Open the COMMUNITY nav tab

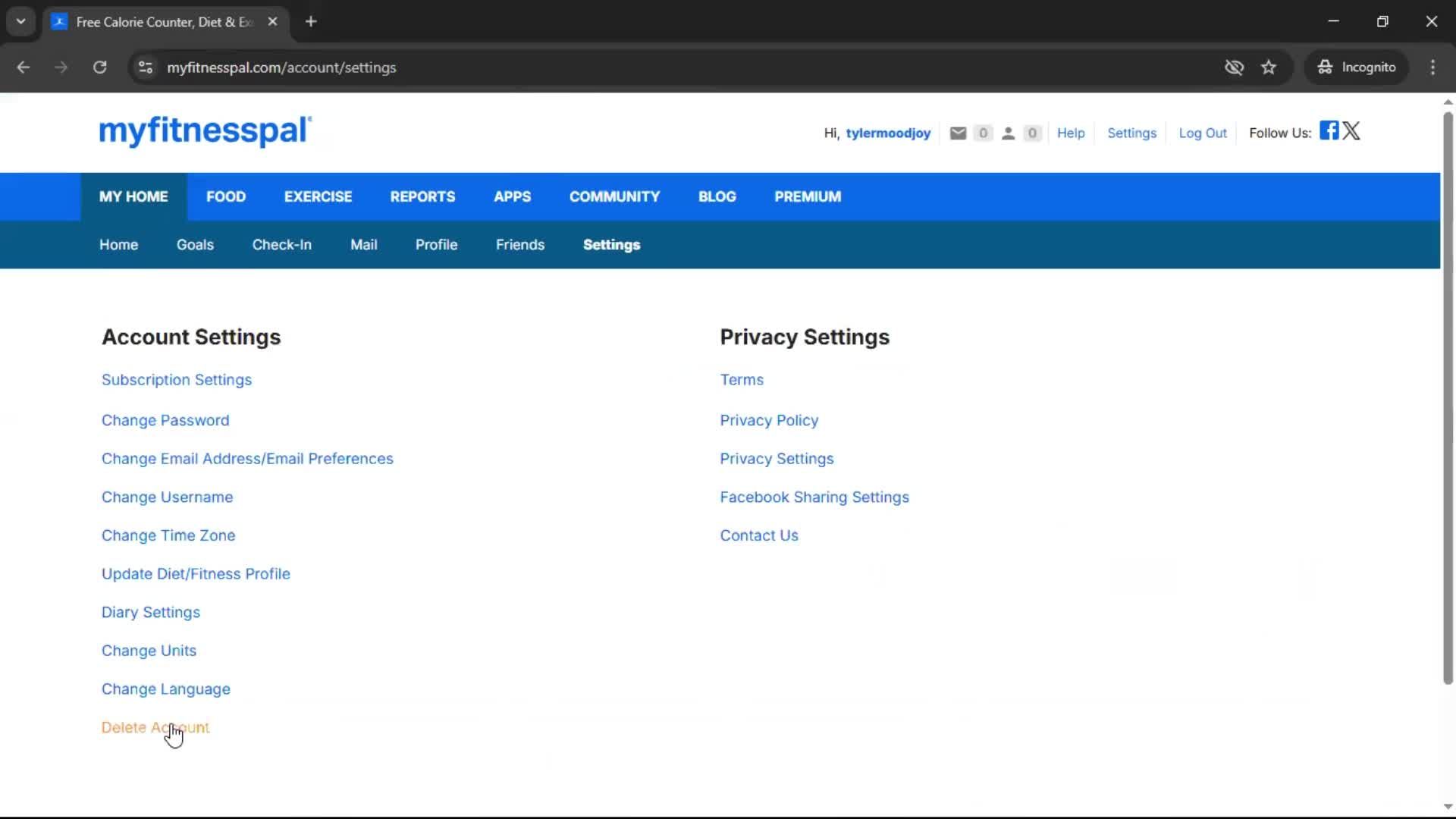tap(614, 196)
